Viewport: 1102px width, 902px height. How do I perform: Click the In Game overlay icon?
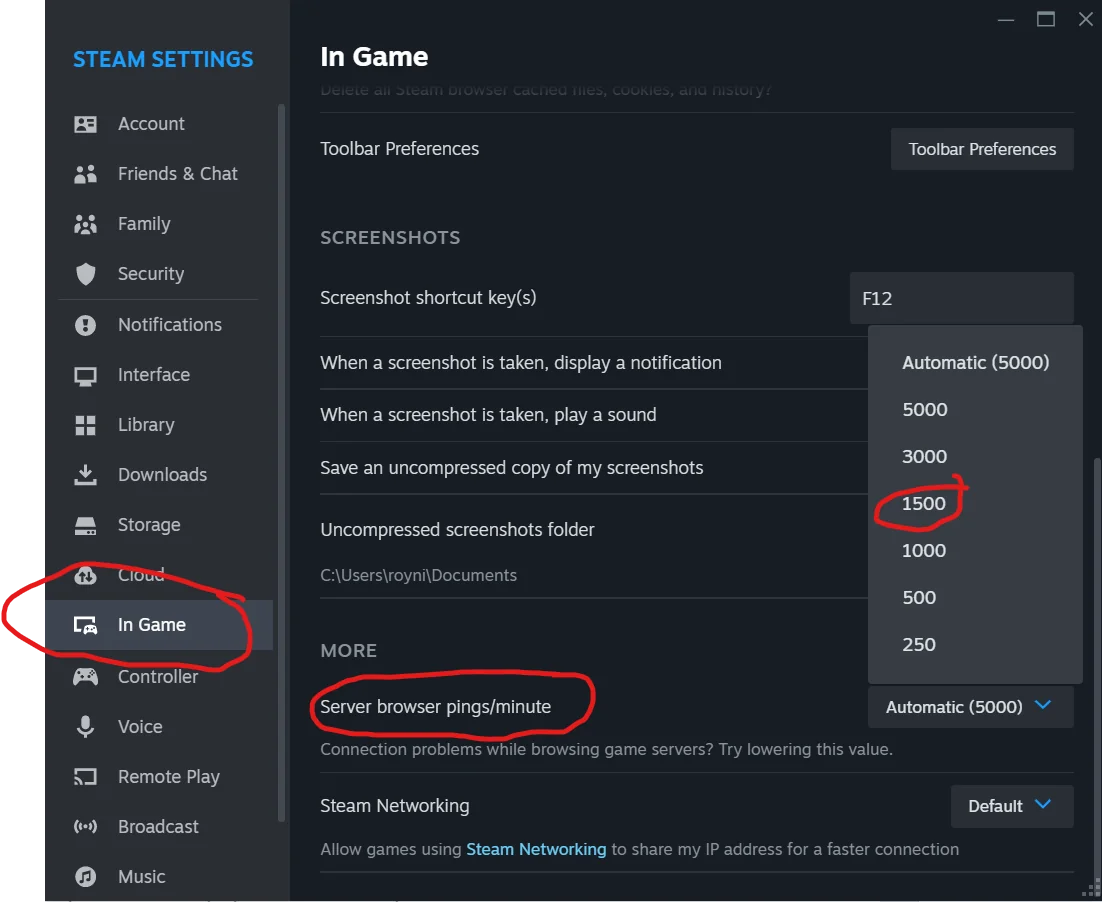pos(86,625)
